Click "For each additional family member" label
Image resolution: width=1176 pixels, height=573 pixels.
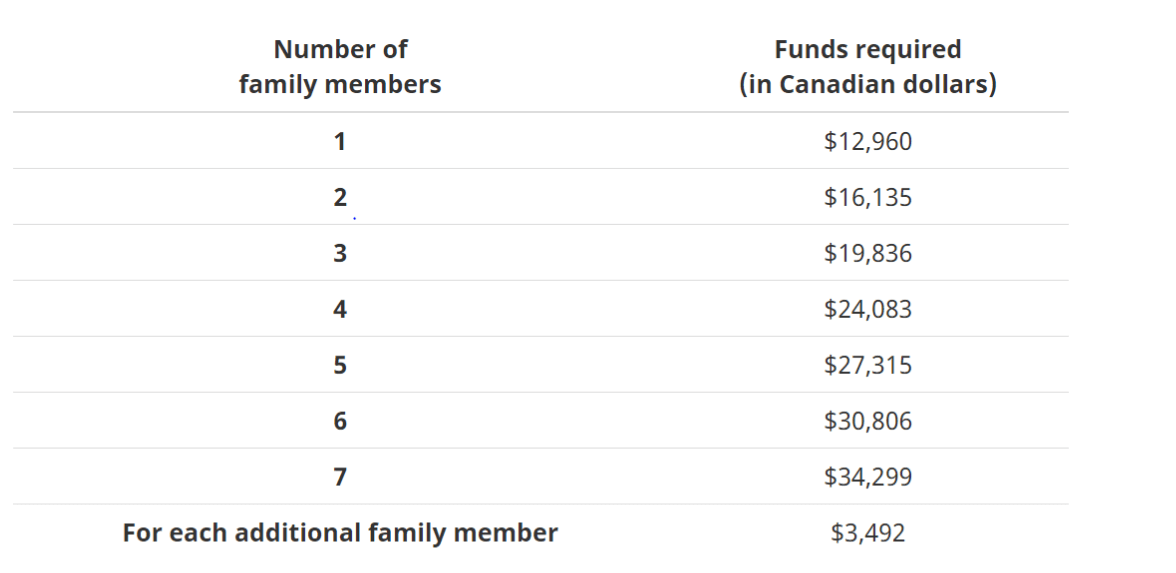click(x=340, y=532)
